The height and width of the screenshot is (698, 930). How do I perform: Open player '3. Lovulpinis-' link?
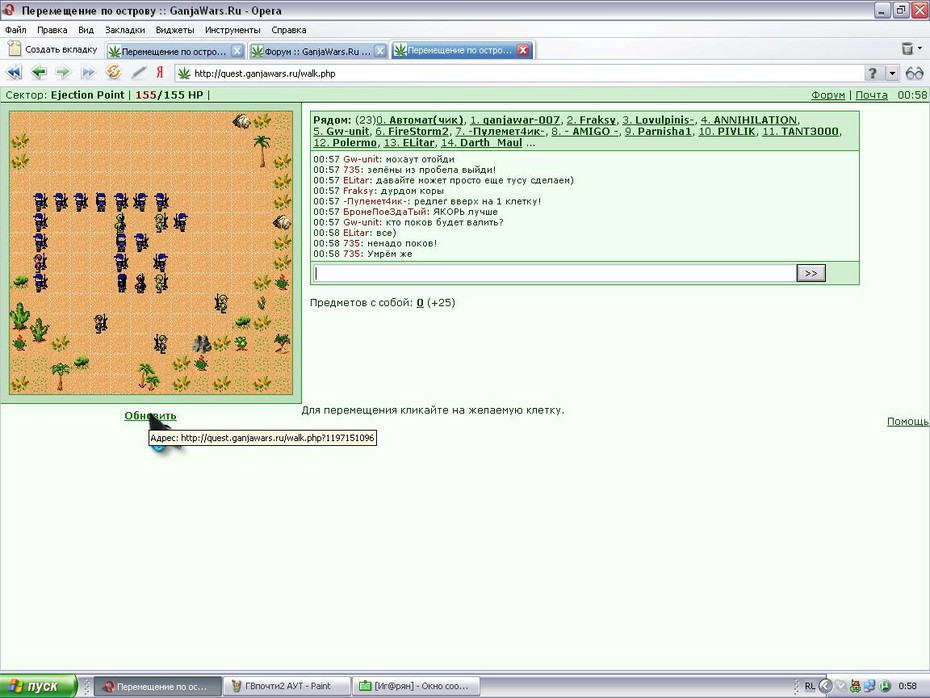(x=658, y=120)
